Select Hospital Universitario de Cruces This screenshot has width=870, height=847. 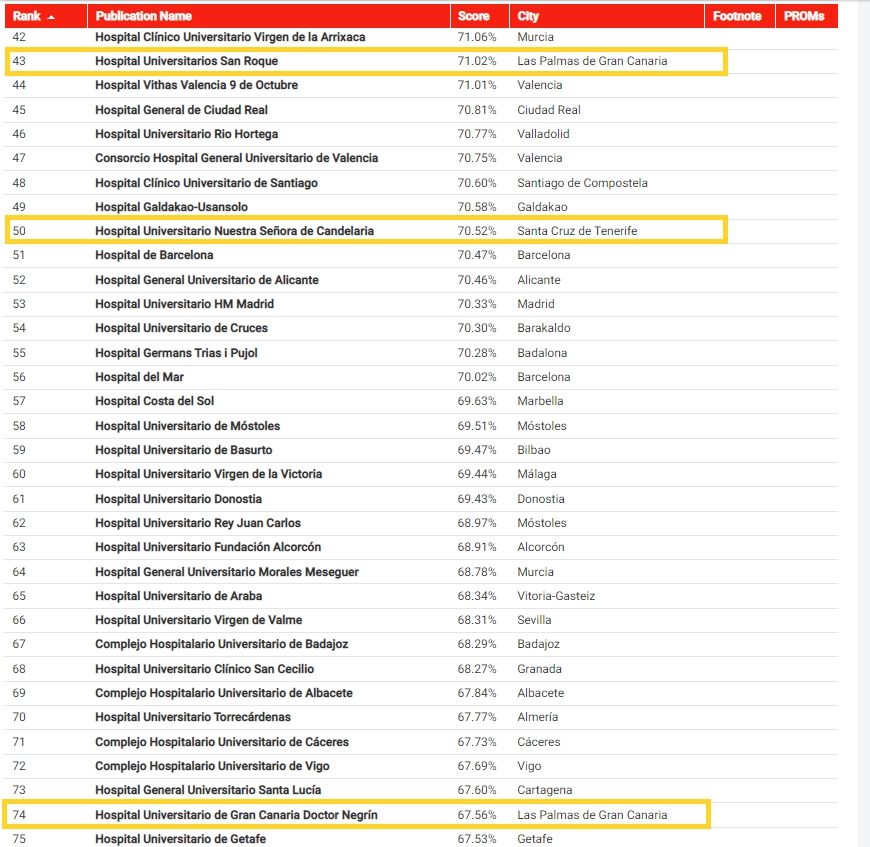pos(181,328)
